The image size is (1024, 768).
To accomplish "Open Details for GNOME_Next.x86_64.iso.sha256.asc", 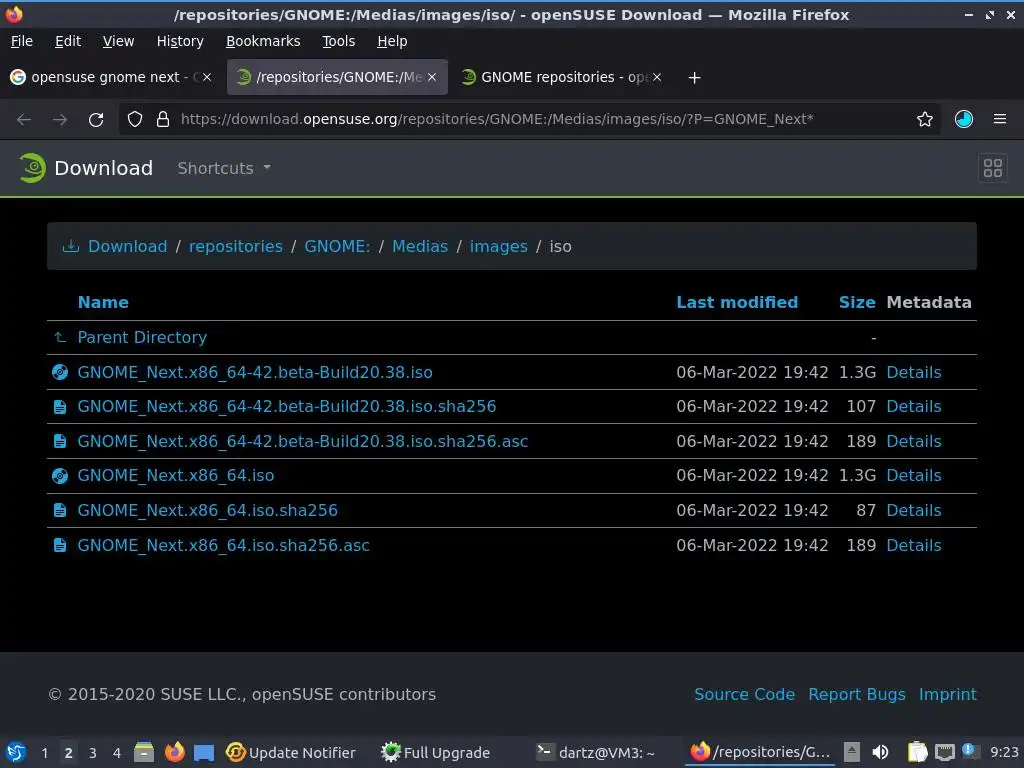I will tap(914, 545).
